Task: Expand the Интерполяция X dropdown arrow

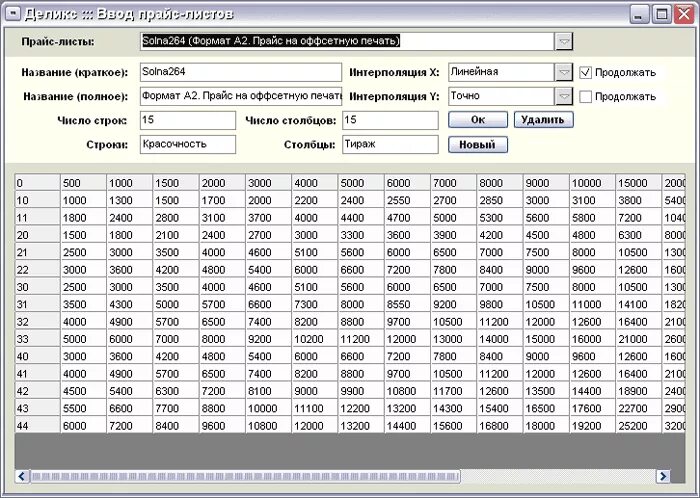Action: click(x=564, y=72)
